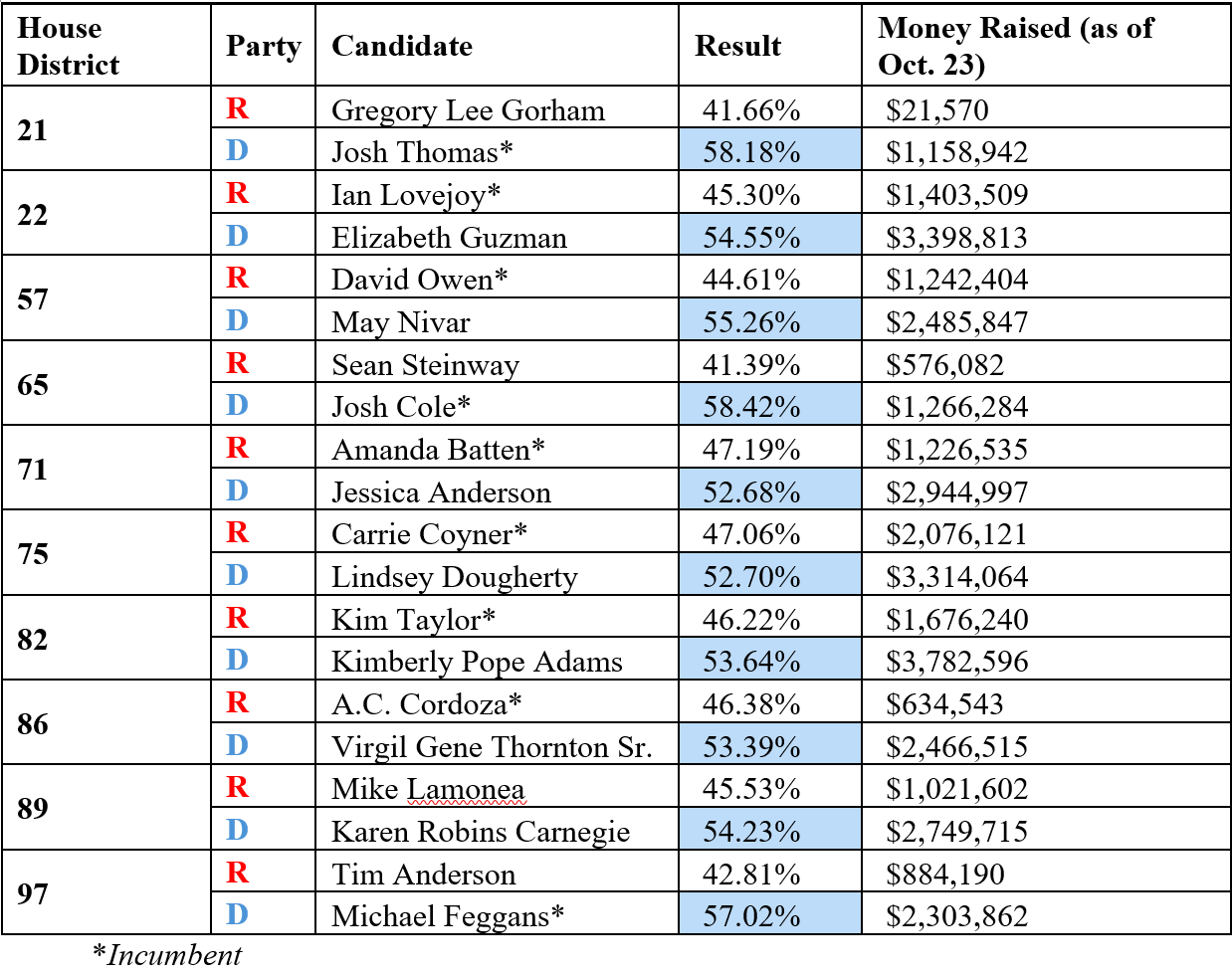Click the Incumbent footnote text
The width and height of the screenshot is (1232, 977).
(x=167, y=955)
